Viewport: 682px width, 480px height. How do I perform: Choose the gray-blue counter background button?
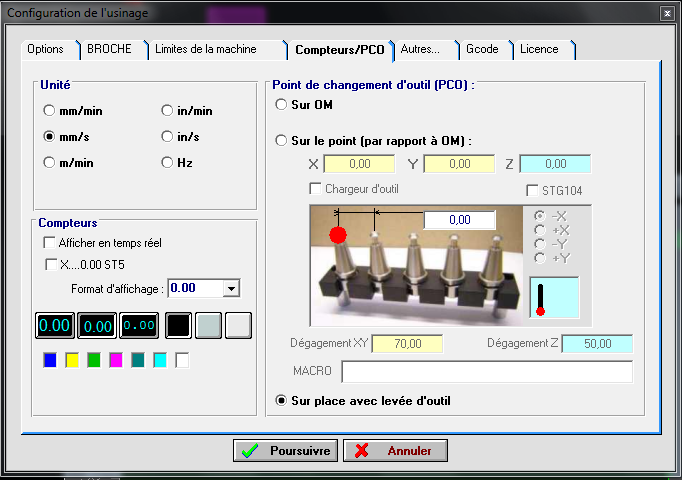208,325
